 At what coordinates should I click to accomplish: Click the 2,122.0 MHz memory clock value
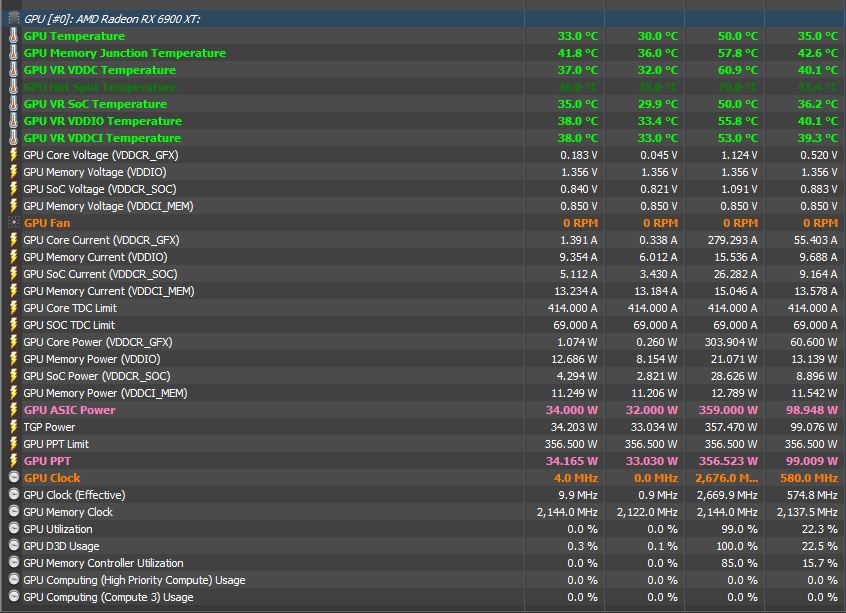647,512
